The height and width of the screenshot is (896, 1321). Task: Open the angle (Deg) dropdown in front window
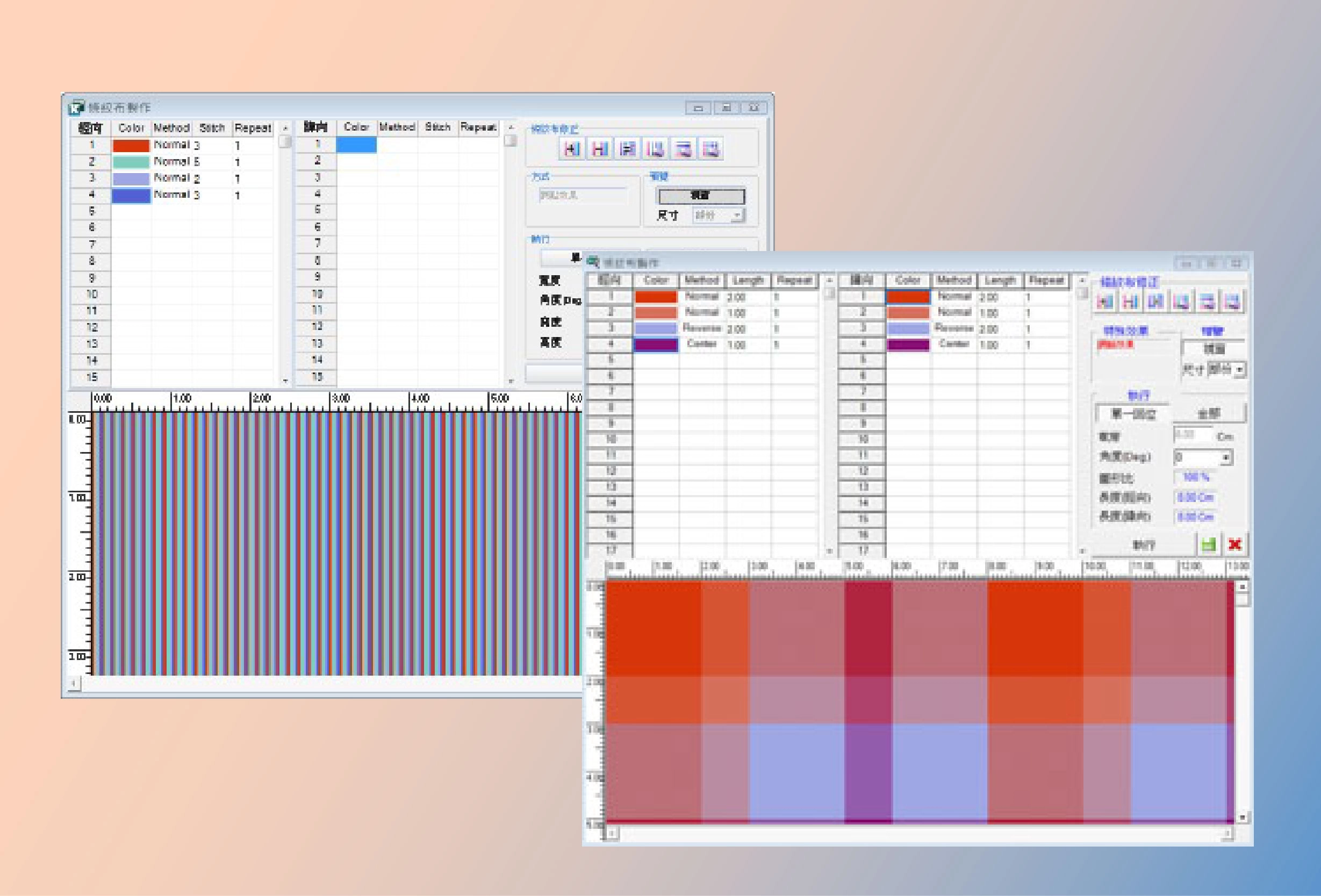tap(1226, 457)
